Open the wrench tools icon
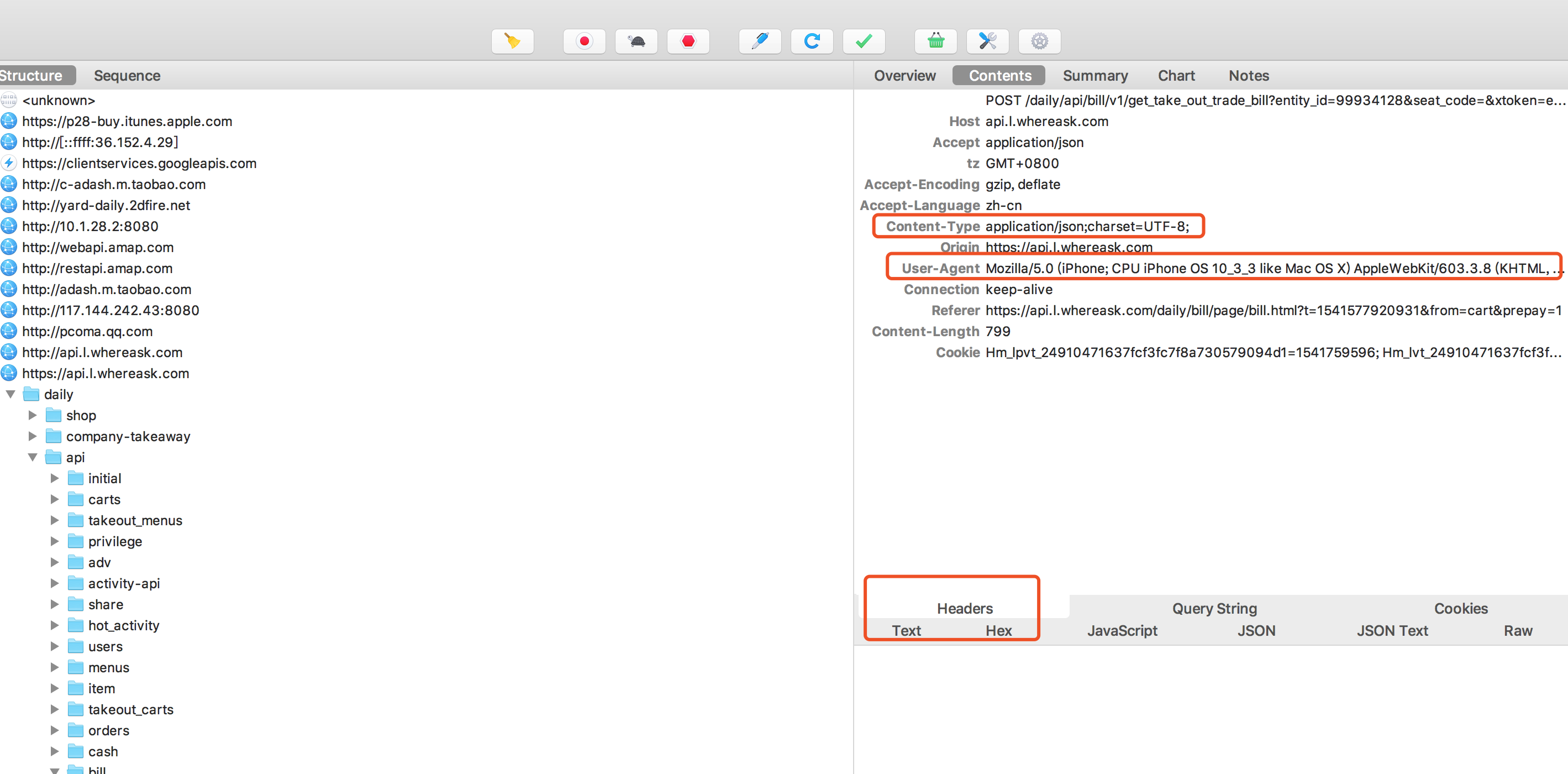Screen dimensions: 1568x774 pos(987,41)
